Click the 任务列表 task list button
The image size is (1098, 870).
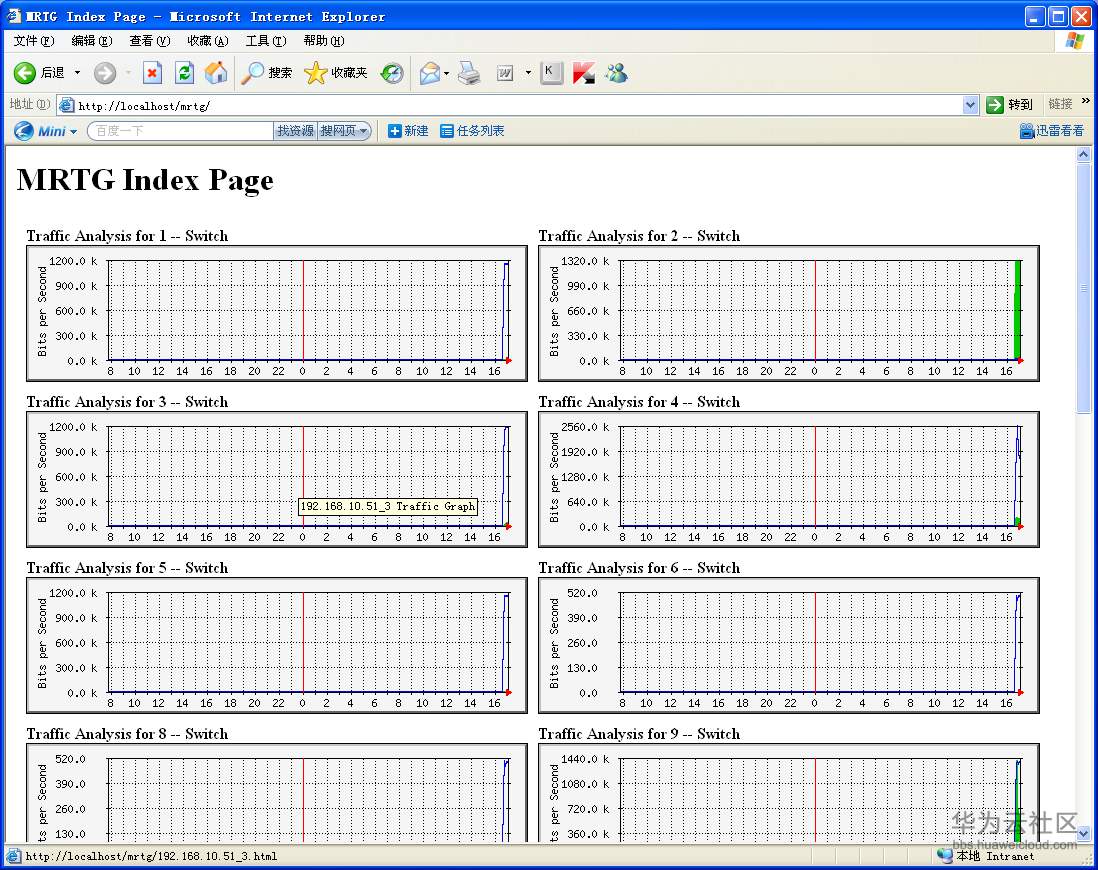point(472,131)
